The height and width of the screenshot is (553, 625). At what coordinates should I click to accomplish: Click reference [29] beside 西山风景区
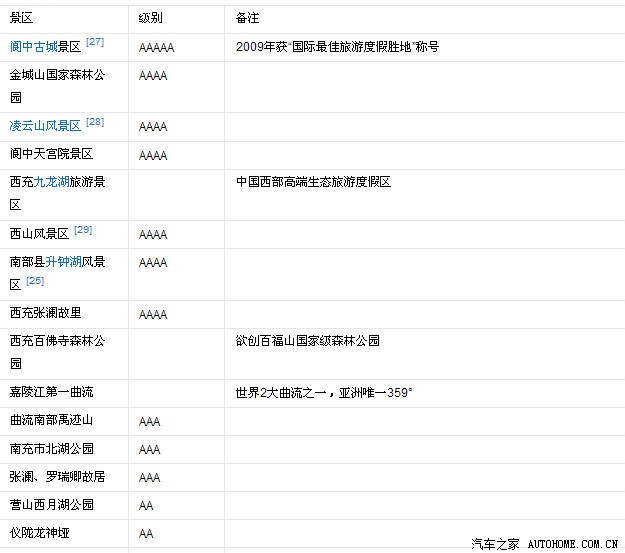pyautogui.click(x=83, y=229)
